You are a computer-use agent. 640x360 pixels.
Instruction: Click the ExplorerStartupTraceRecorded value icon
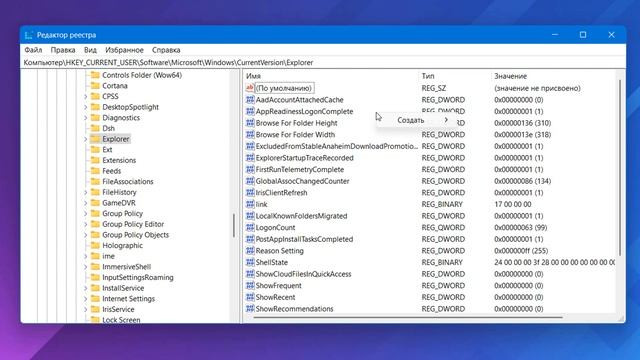pos(250,158)
